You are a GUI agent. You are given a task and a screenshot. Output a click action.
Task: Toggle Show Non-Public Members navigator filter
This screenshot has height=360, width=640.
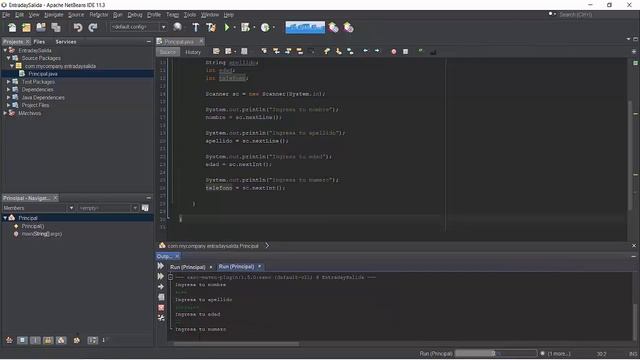coord(48,340)
